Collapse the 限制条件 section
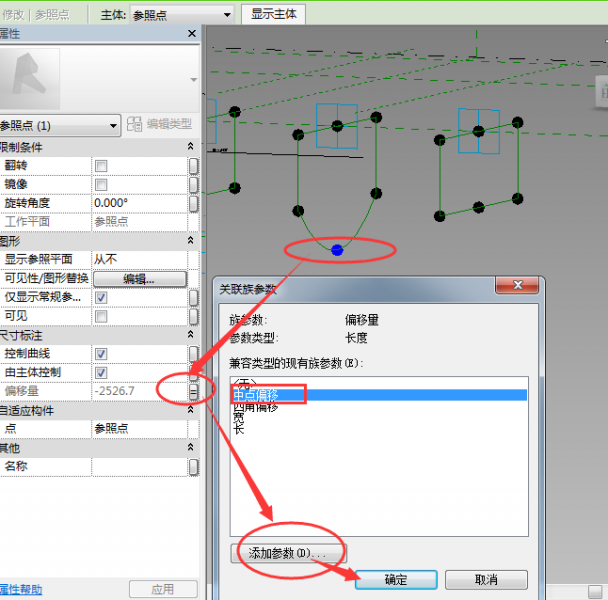The height and width of the screenshot is (600, 608). pyautogui.click(x=190, y=147)
